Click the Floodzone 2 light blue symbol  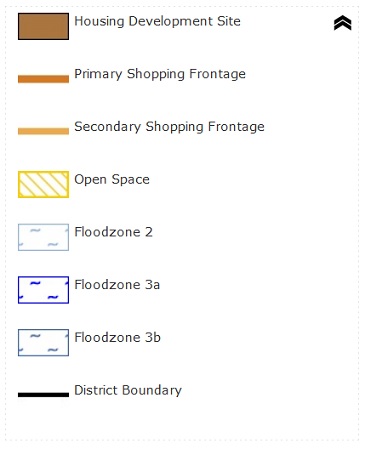43,237
